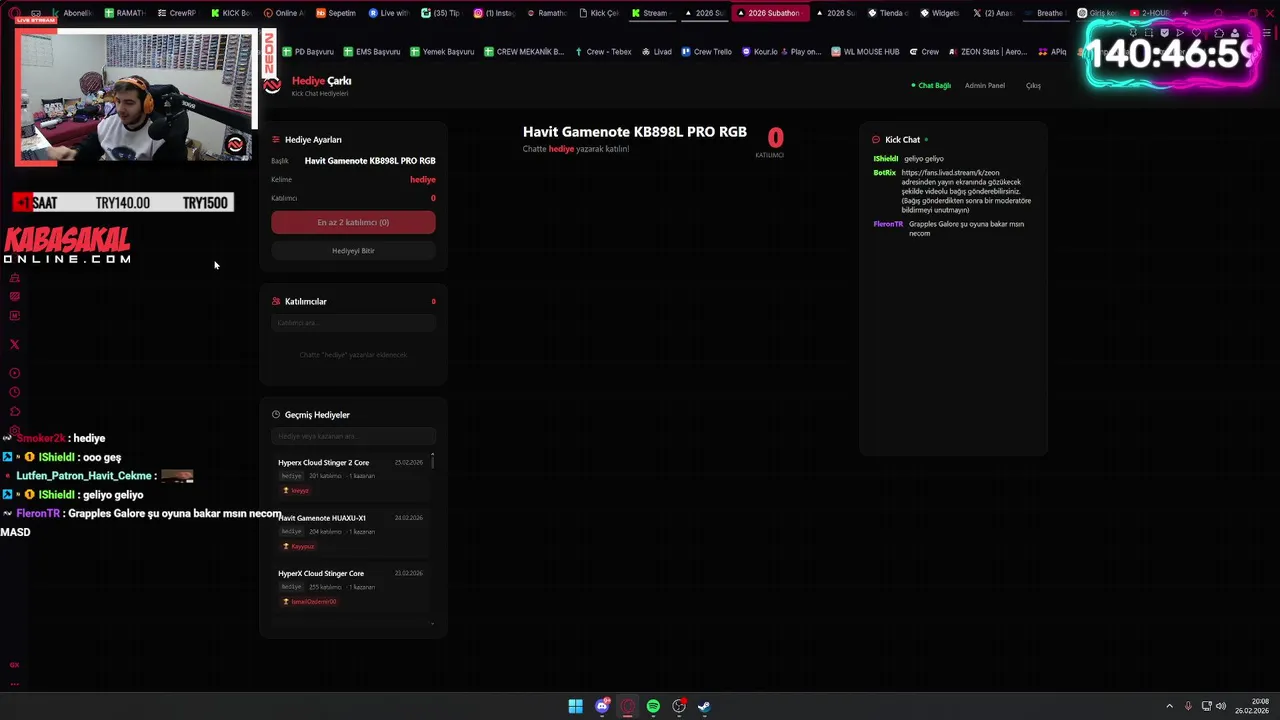Select the Havit Gamenote HUAXU-X1 entry
The width and height of the screenshot is (1280, 720).
350,532
